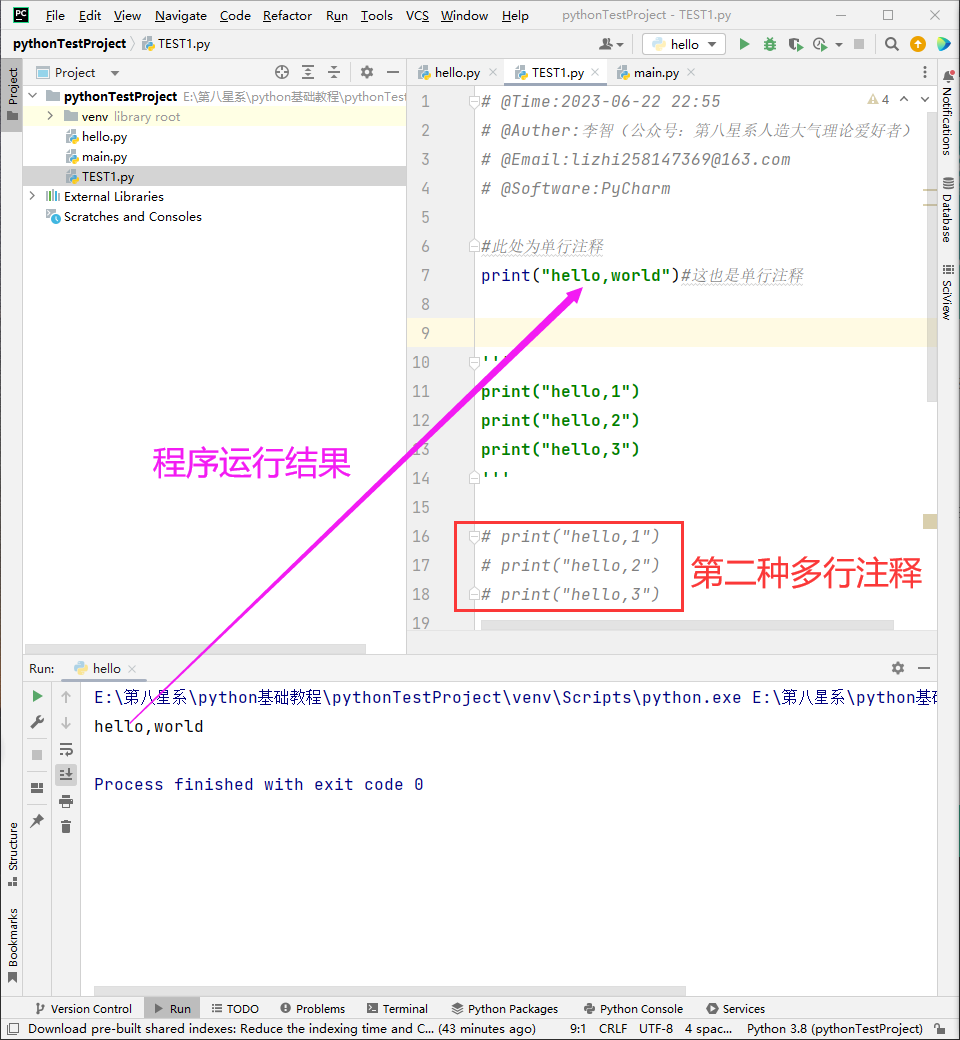Expand all in Project panel

coord(308,72)
